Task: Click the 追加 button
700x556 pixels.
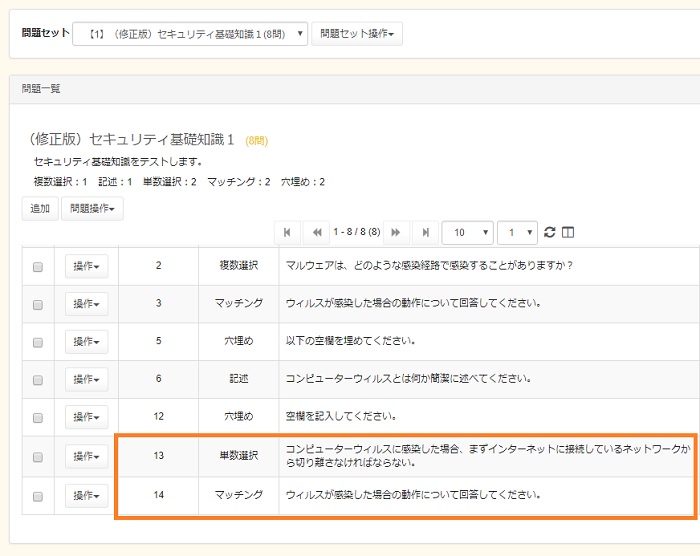Action: tap(39, 209)
